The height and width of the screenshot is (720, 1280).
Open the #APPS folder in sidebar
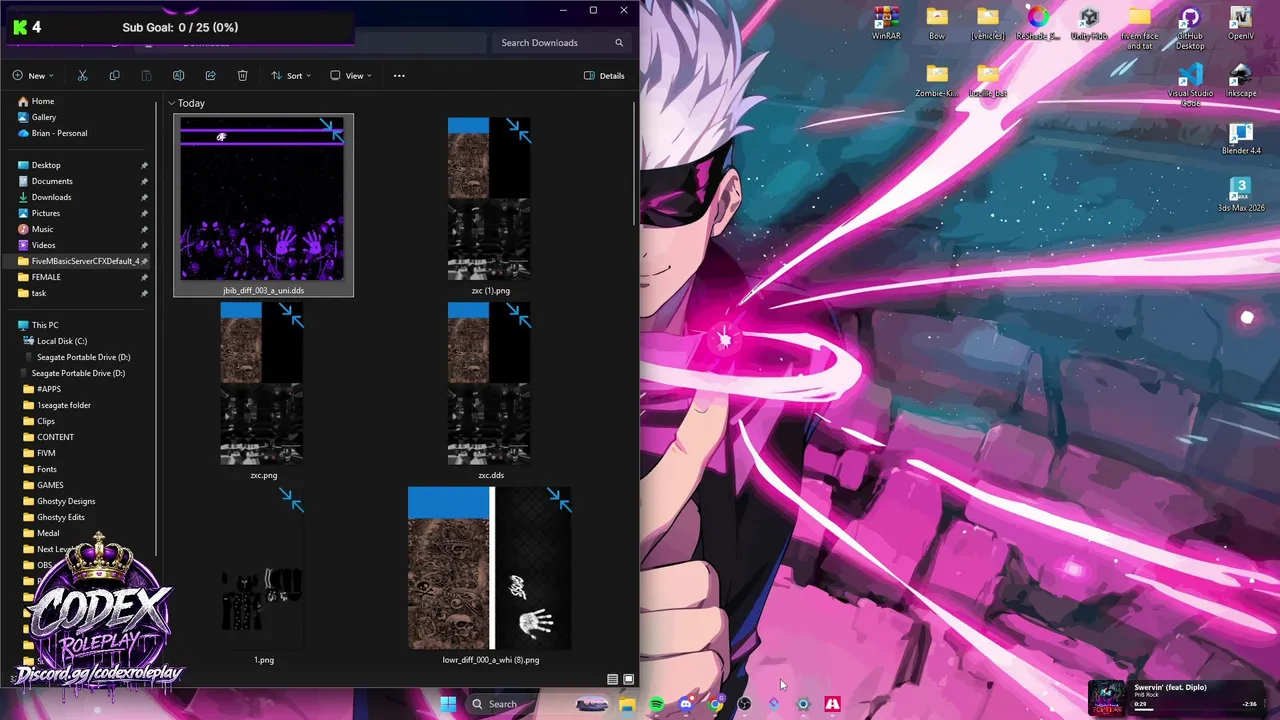(41, 389)
